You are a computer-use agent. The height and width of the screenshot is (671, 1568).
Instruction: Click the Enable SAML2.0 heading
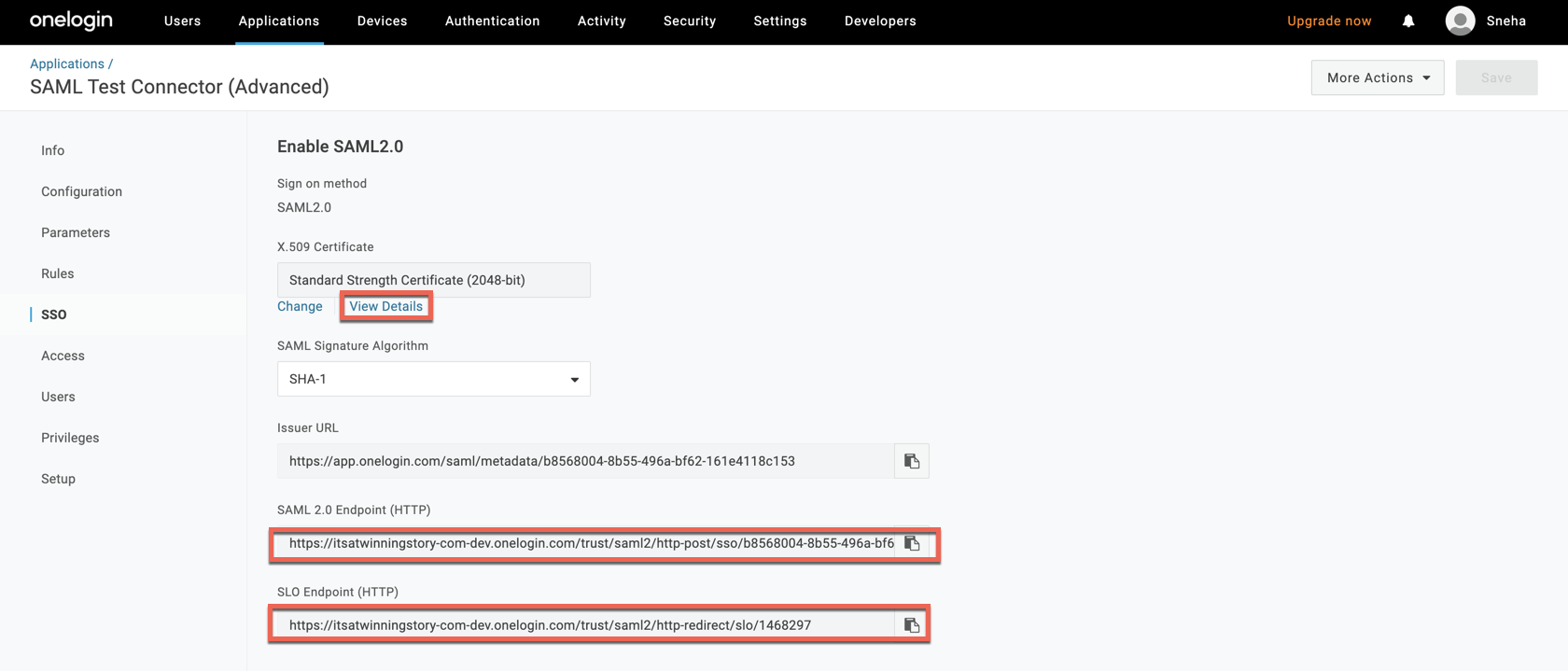pos(341,147)
